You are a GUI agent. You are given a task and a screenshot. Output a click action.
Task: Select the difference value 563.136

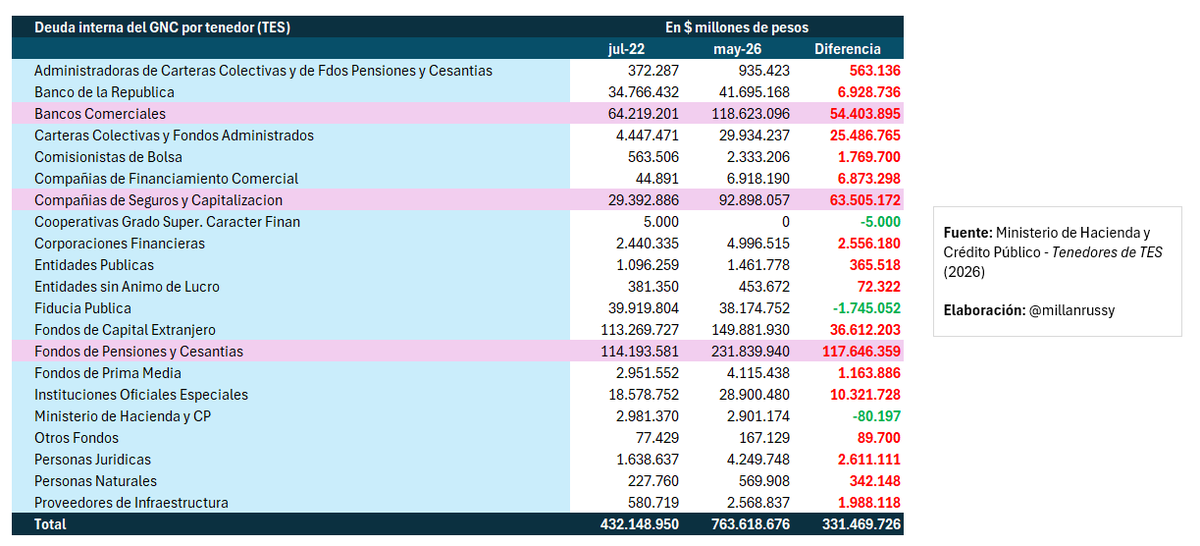[x=875, y=71]
